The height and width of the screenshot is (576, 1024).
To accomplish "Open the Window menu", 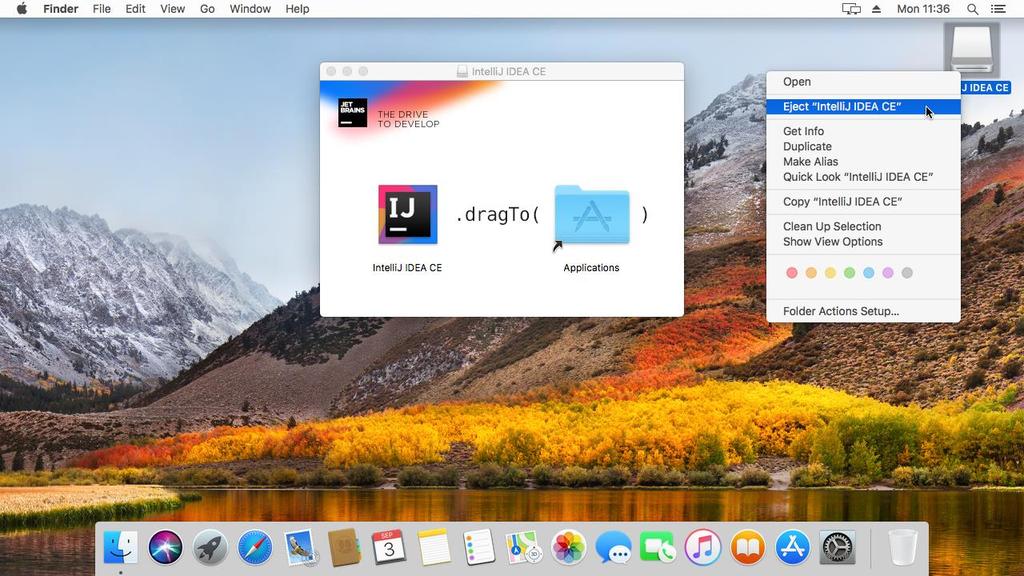I will [250, 8].
